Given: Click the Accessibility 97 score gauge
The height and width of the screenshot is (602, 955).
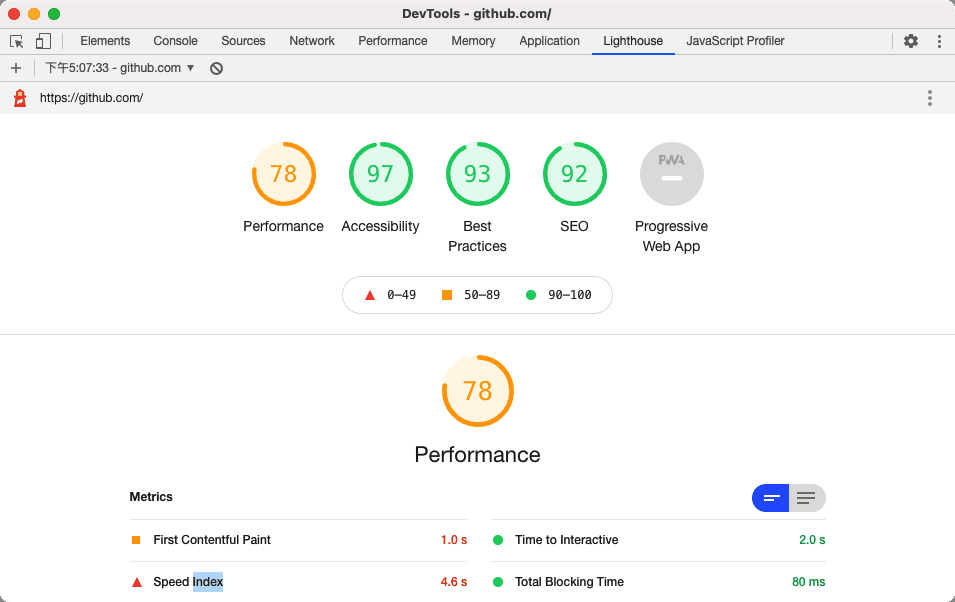Looking at the screenshot, I should tap(381, 174).
